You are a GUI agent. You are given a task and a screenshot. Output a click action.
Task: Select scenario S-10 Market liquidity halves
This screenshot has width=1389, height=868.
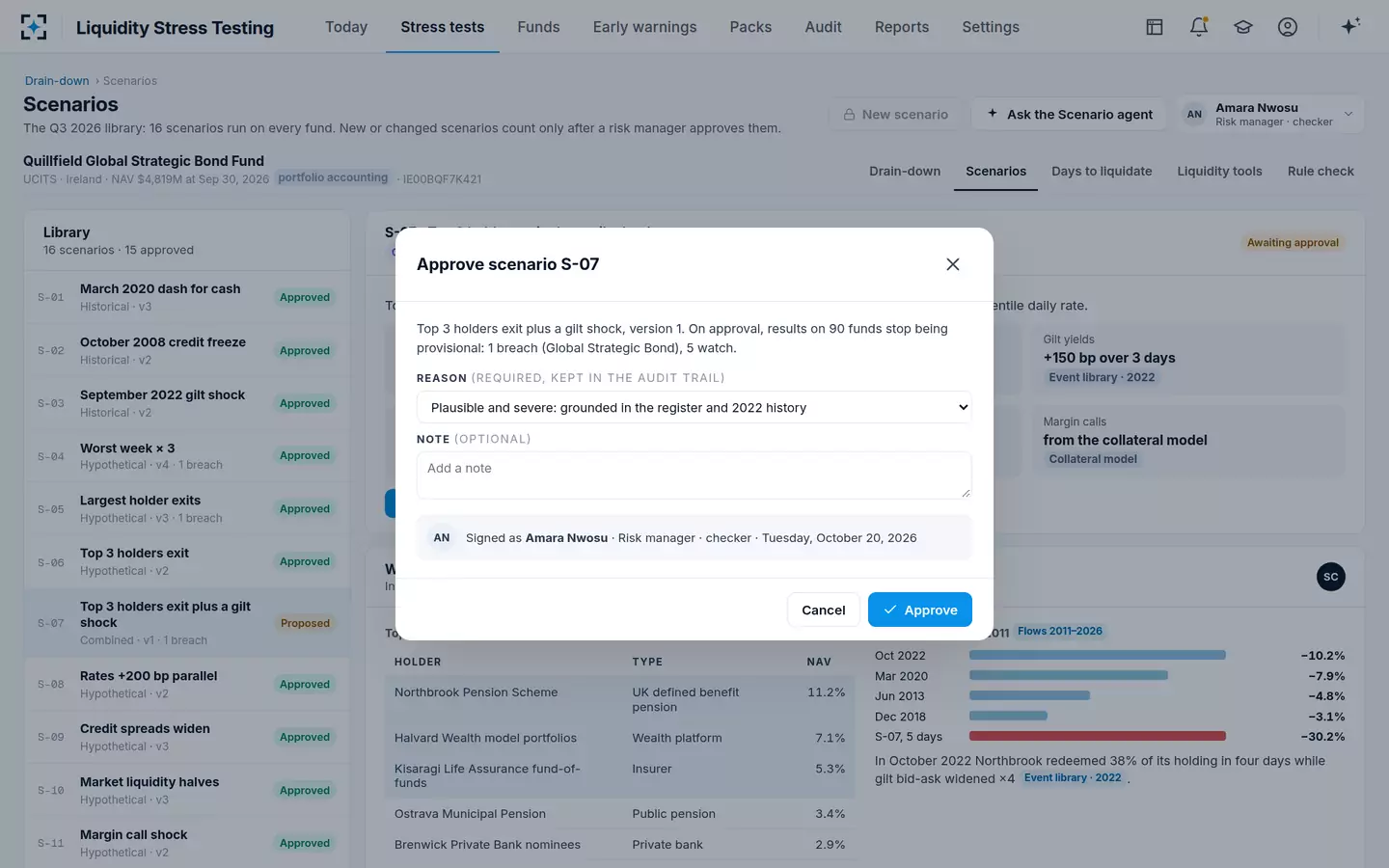pos(187,791)
